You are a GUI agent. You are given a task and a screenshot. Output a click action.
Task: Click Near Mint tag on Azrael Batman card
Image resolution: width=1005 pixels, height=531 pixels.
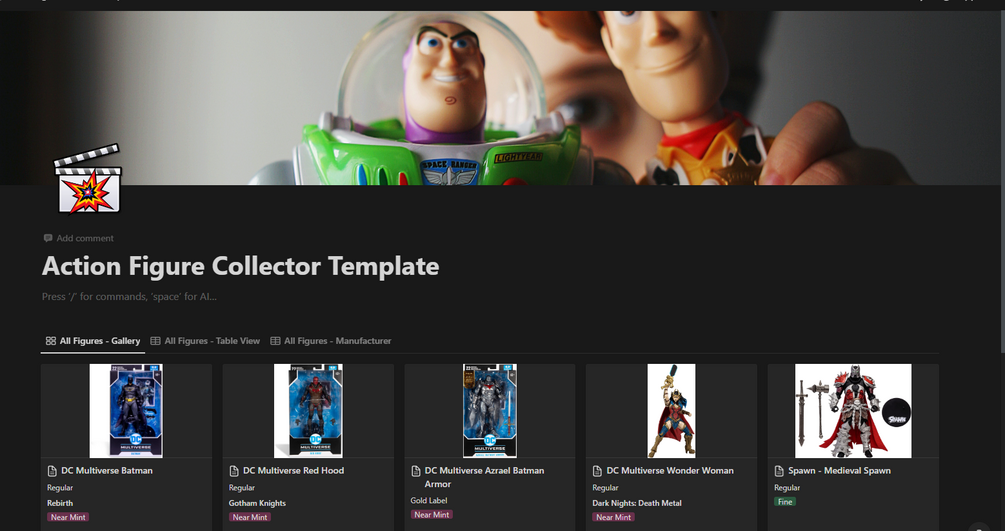coord(431,514)
